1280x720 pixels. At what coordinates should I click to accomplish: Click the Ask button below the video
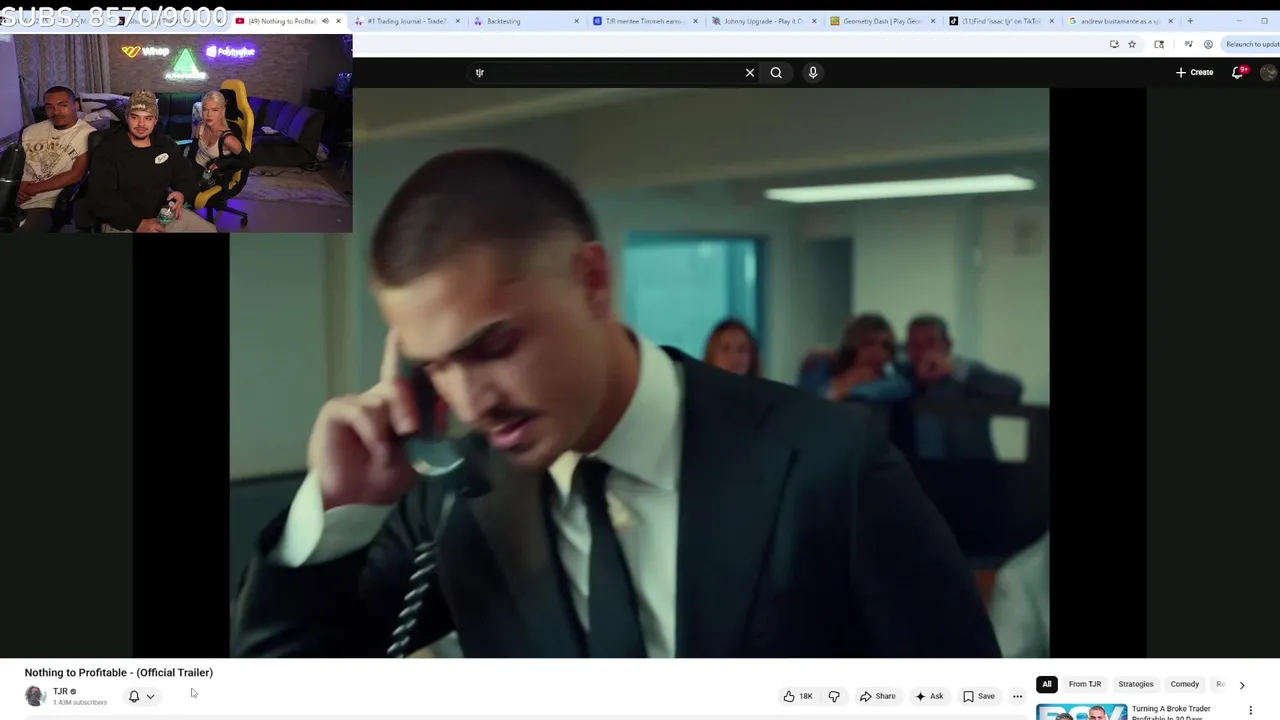[929, 696]
